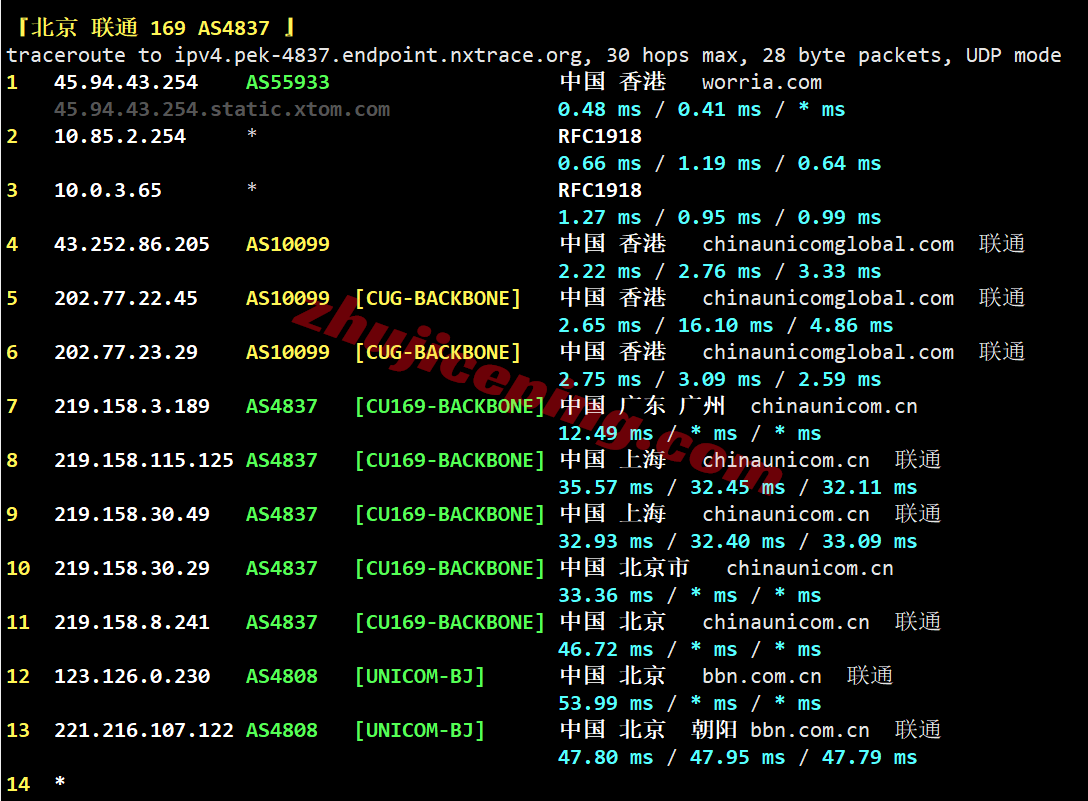Click IP 219.158.115.125
The width and height of the screenshot is (1088, 801).
(144, 461)
